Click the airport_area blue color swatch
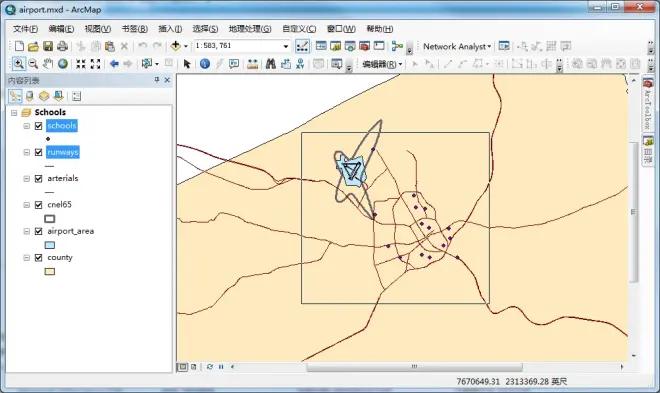 50,245
